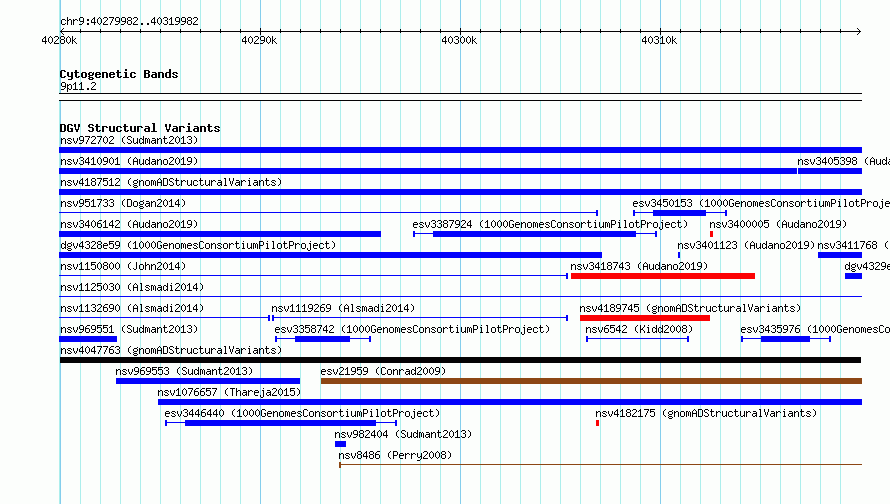Click the nsv1076657 (Thareja2015) label

coord(229,392)
